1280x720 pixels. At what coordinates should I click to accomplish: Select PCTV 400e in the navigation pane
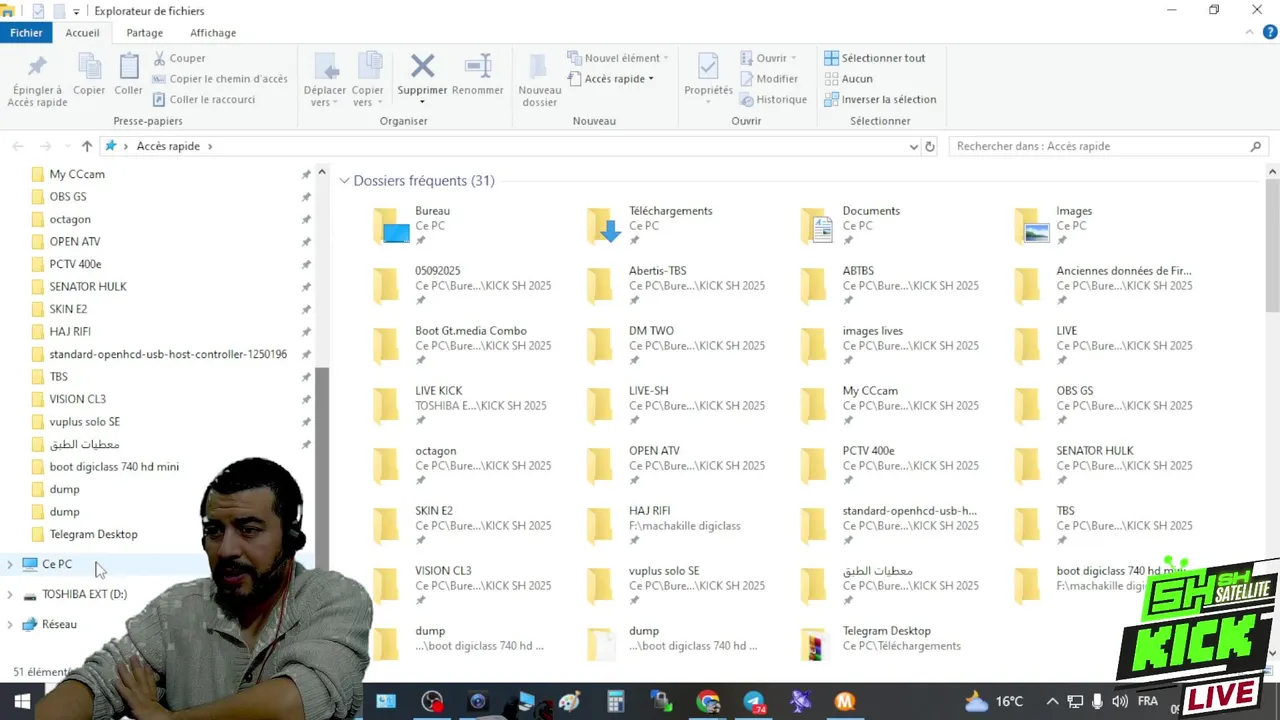(x=75, y=264)
